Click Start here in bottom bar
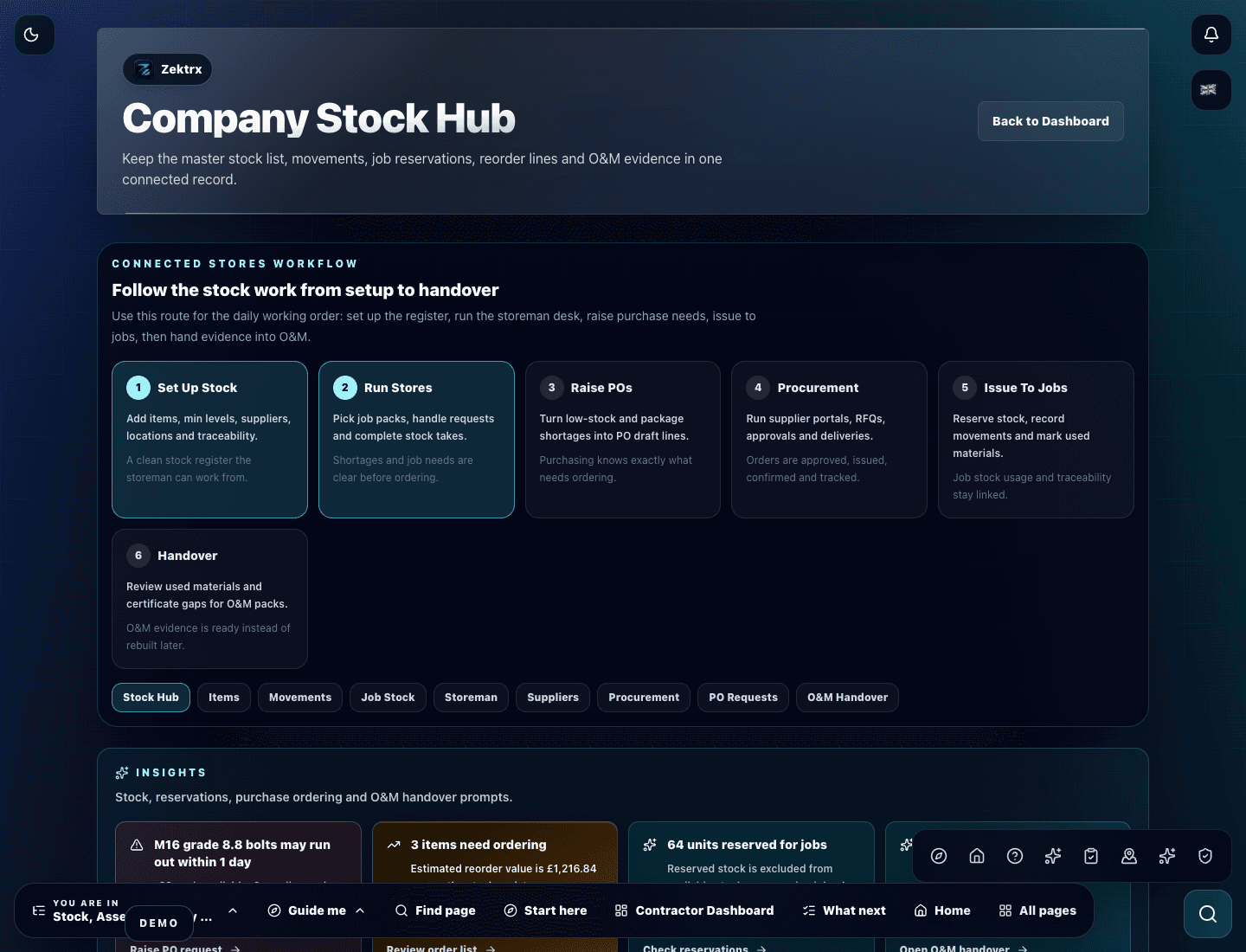Screen dimensions: 1246x952 [x=545, y=910]
